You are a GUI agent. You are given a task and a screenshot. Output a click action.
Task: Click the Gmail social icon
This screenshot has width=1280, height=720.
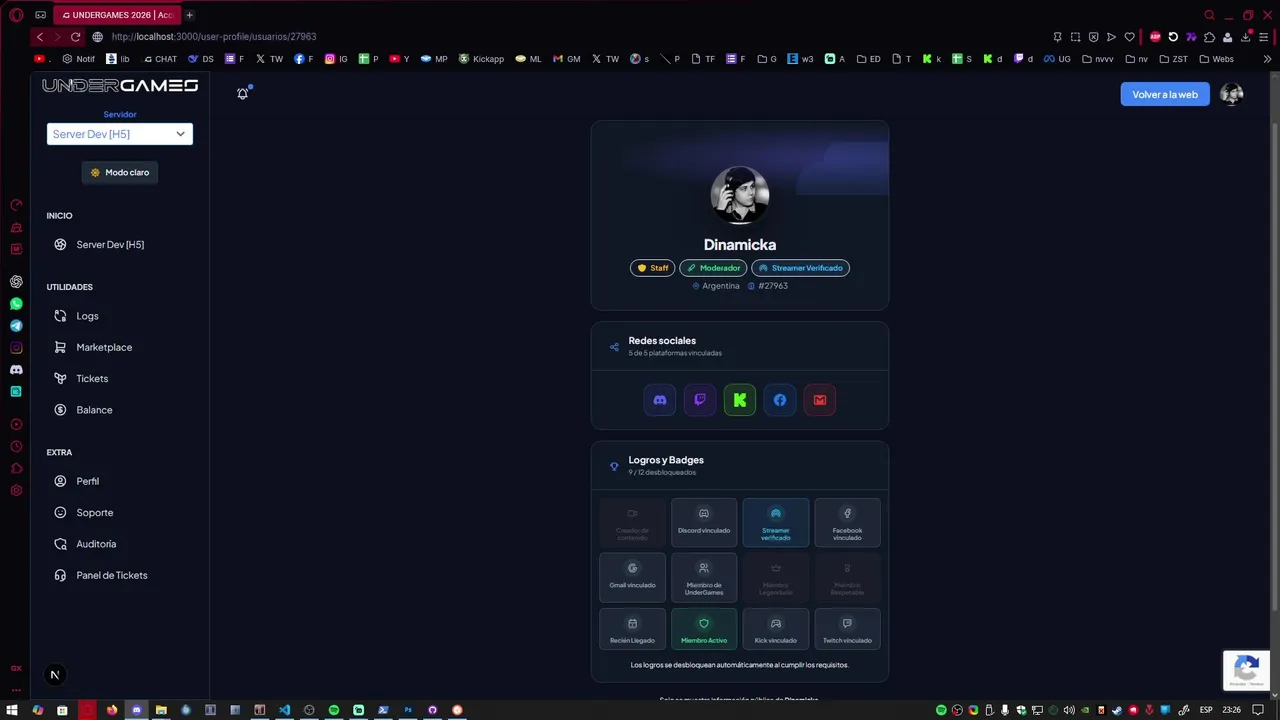[820, 400]
